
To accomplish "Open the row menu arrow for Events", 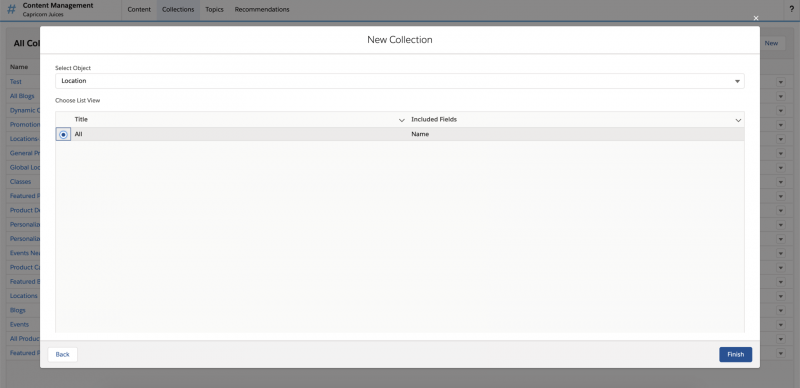I will click(x=781, y=325).
